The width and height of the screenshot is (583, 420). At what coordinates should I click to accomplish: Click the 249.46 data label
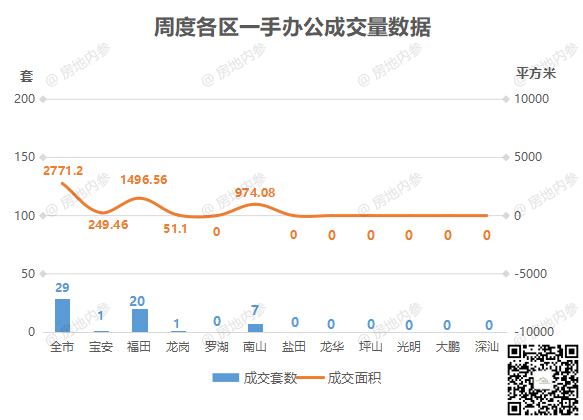[x=108, y=224]
